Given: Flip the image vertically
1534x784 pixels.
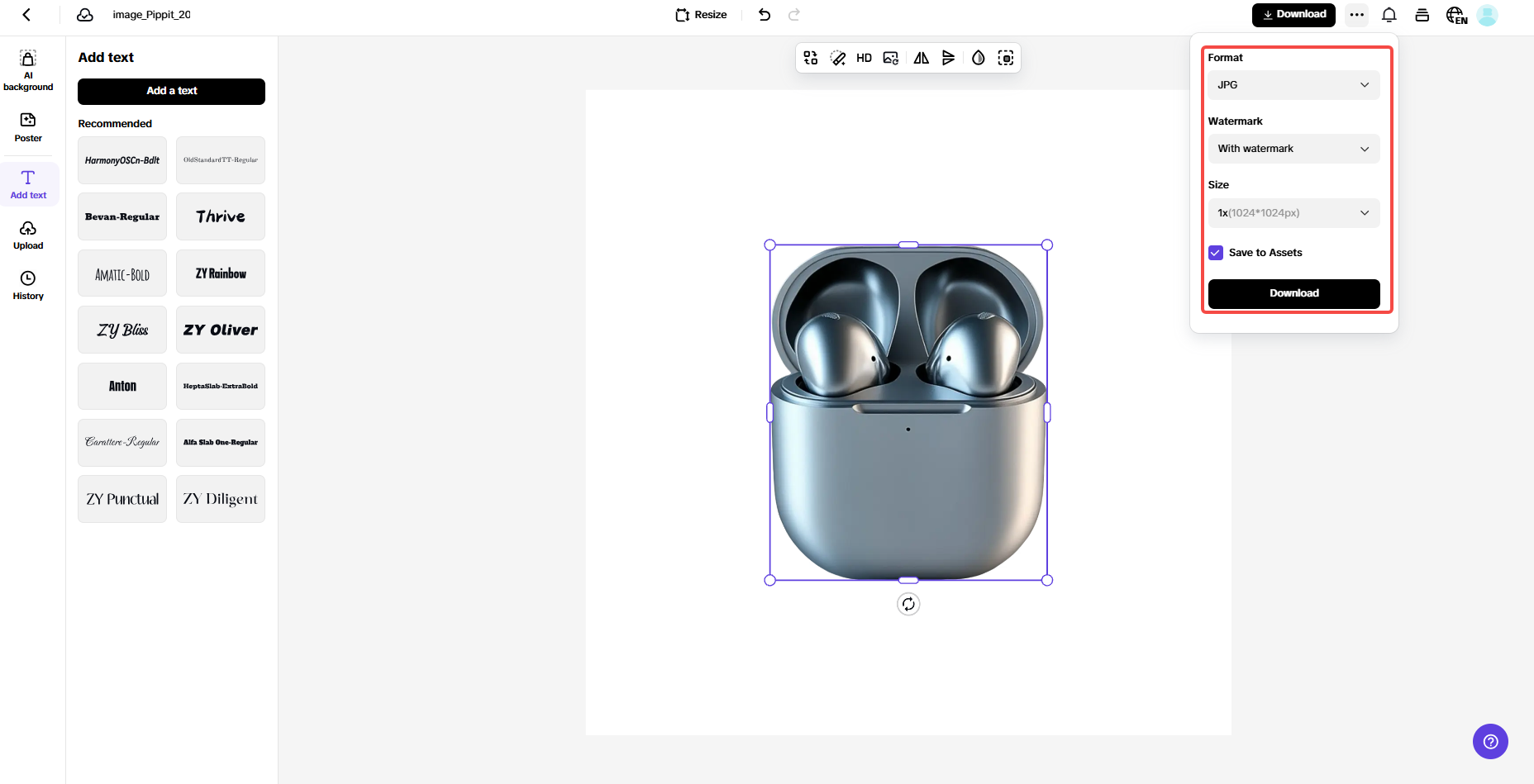Looking at the screenshot, I should (x=949, y=58).
